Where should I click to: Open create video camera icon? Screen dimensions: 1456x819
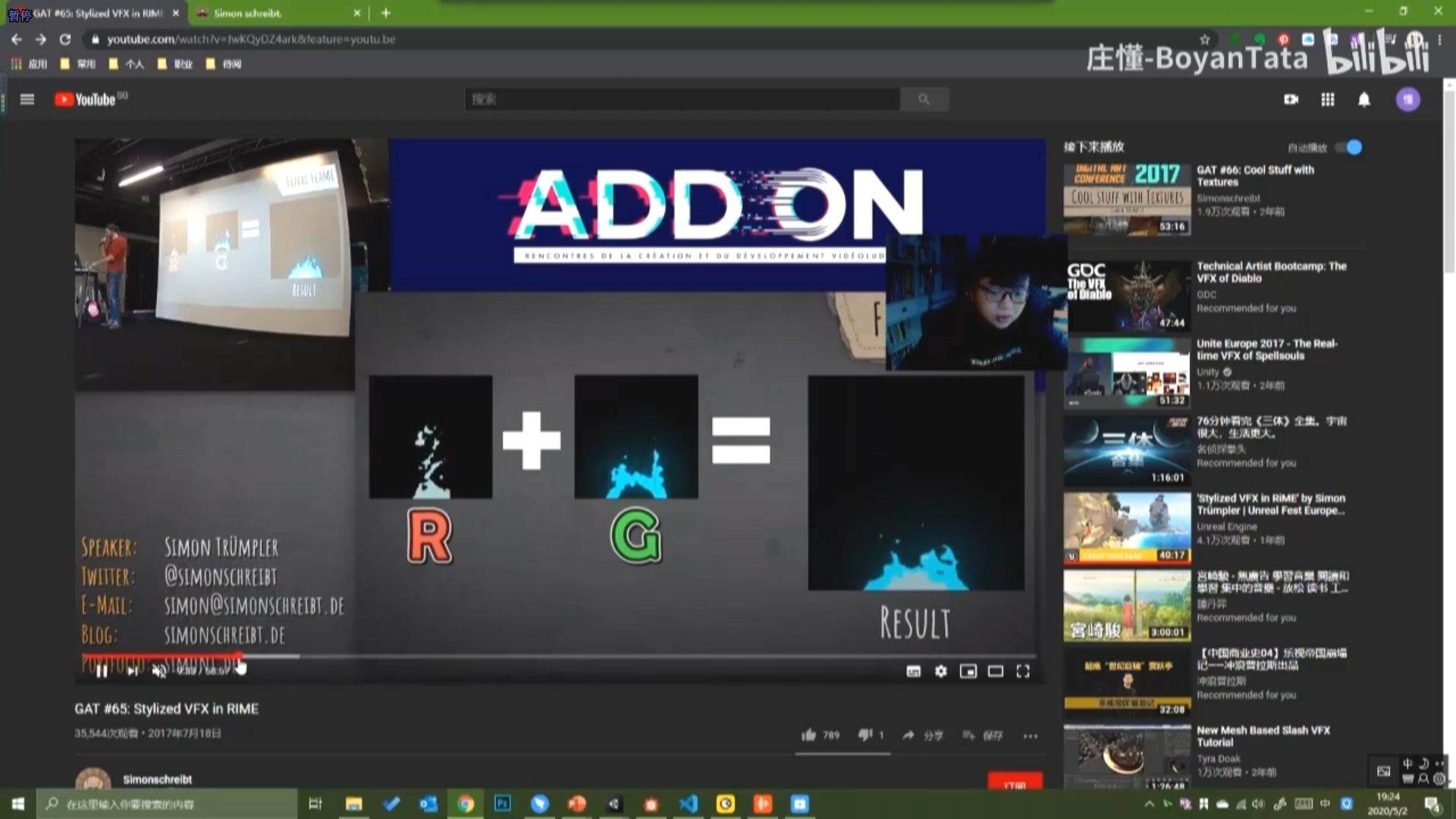1291,99
